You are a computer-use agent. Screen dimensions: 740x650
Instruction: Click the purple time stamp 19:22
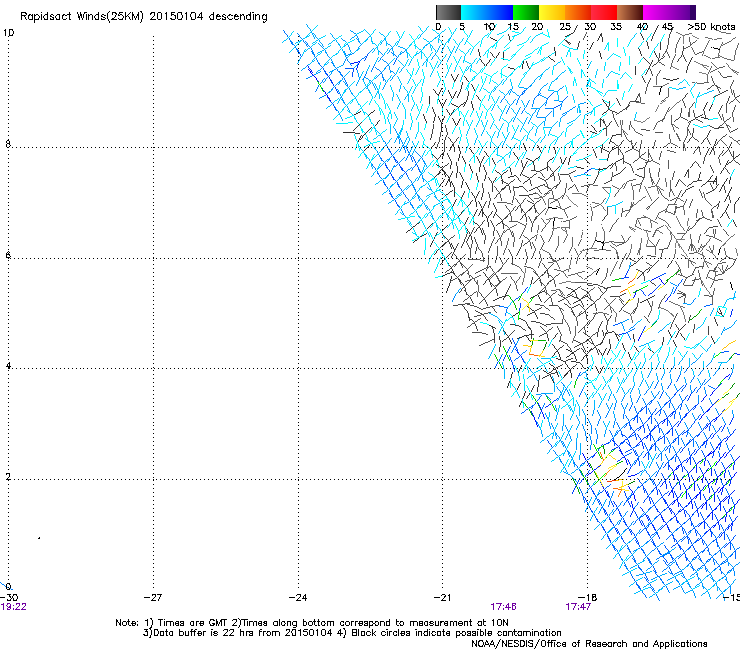(x=13, y=607)
